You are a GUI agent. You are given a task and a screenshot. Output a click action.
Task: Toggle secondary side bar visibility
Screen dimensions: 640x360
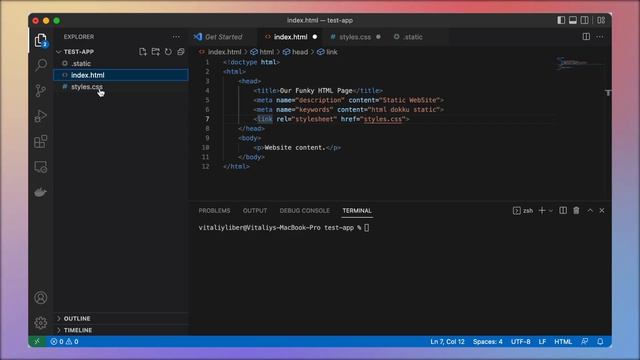pos(585,20)
